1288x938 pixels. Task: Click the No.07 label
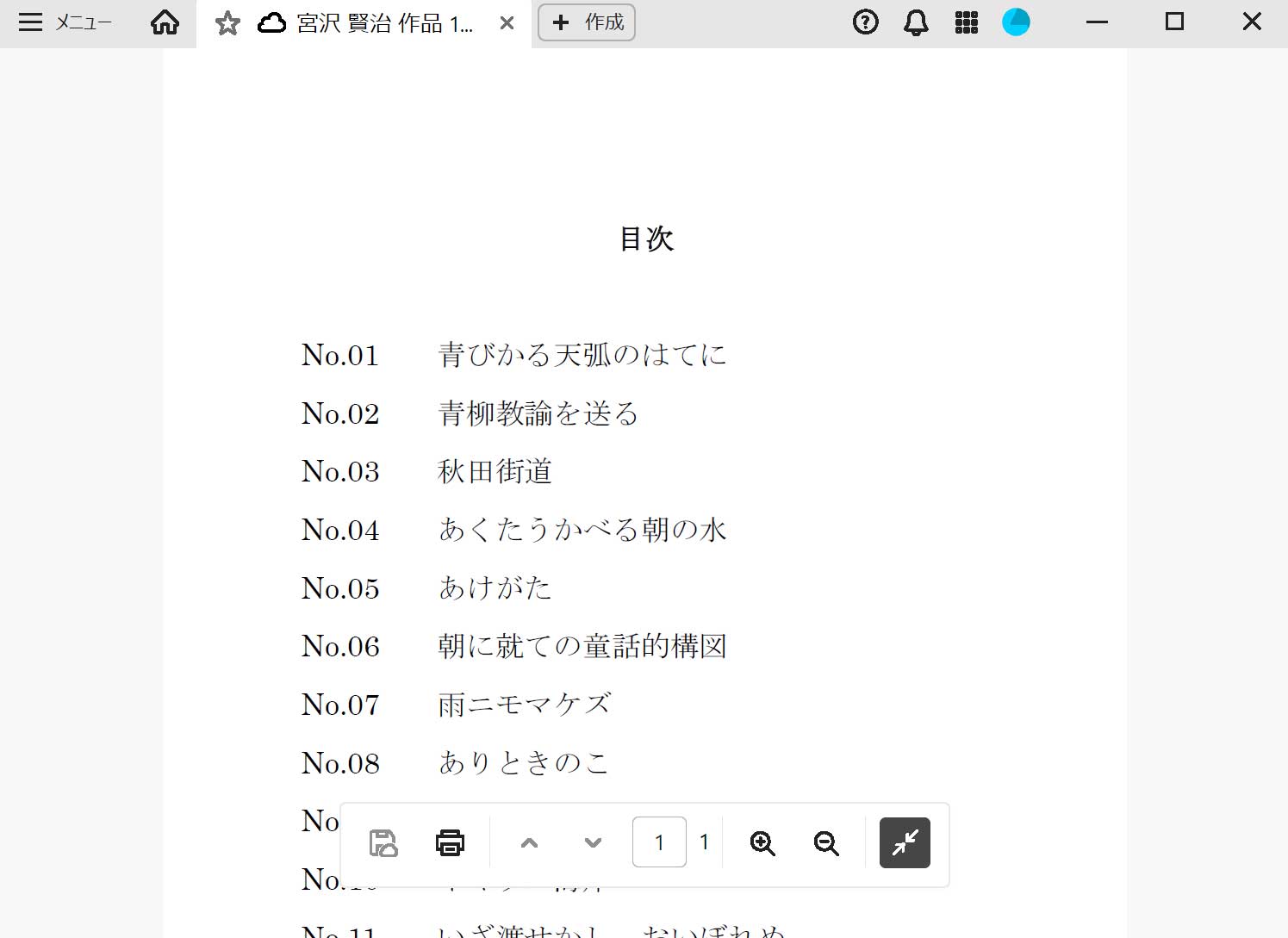(340, 705)
